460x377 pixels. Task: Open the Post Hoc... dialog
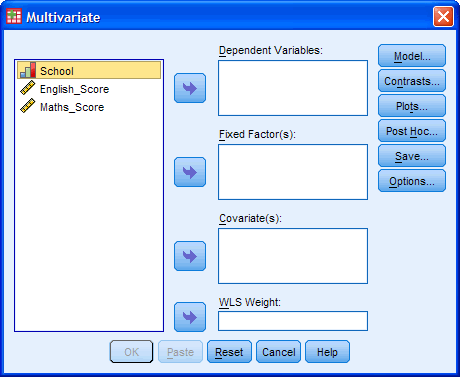click(x=412, y=131)
